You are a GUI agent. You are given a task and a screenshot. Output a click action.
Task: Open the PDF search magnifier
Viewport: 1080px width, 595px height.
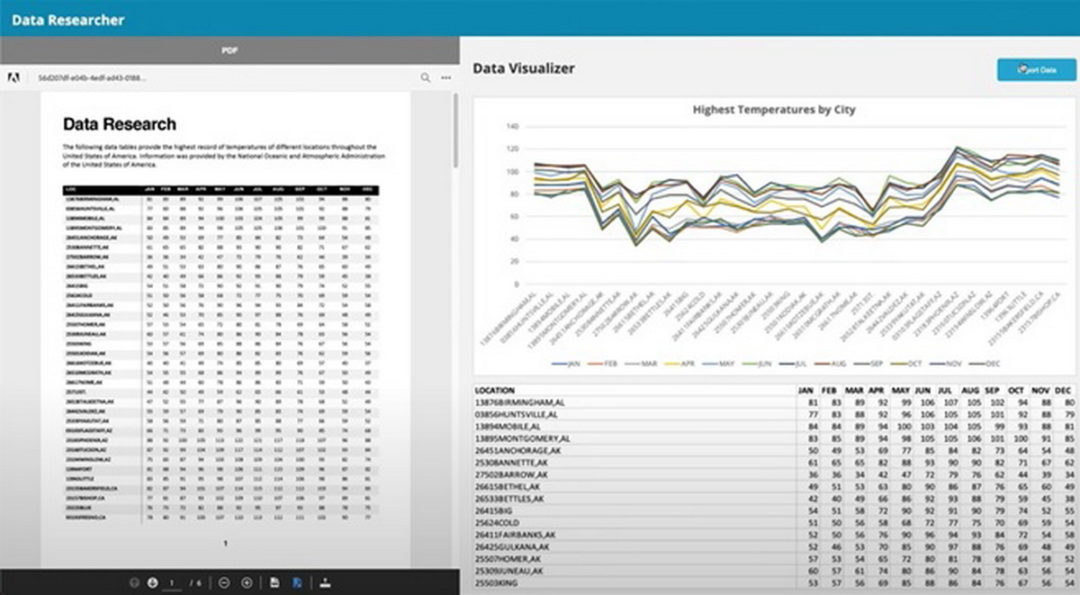click(x=426, y=77)
